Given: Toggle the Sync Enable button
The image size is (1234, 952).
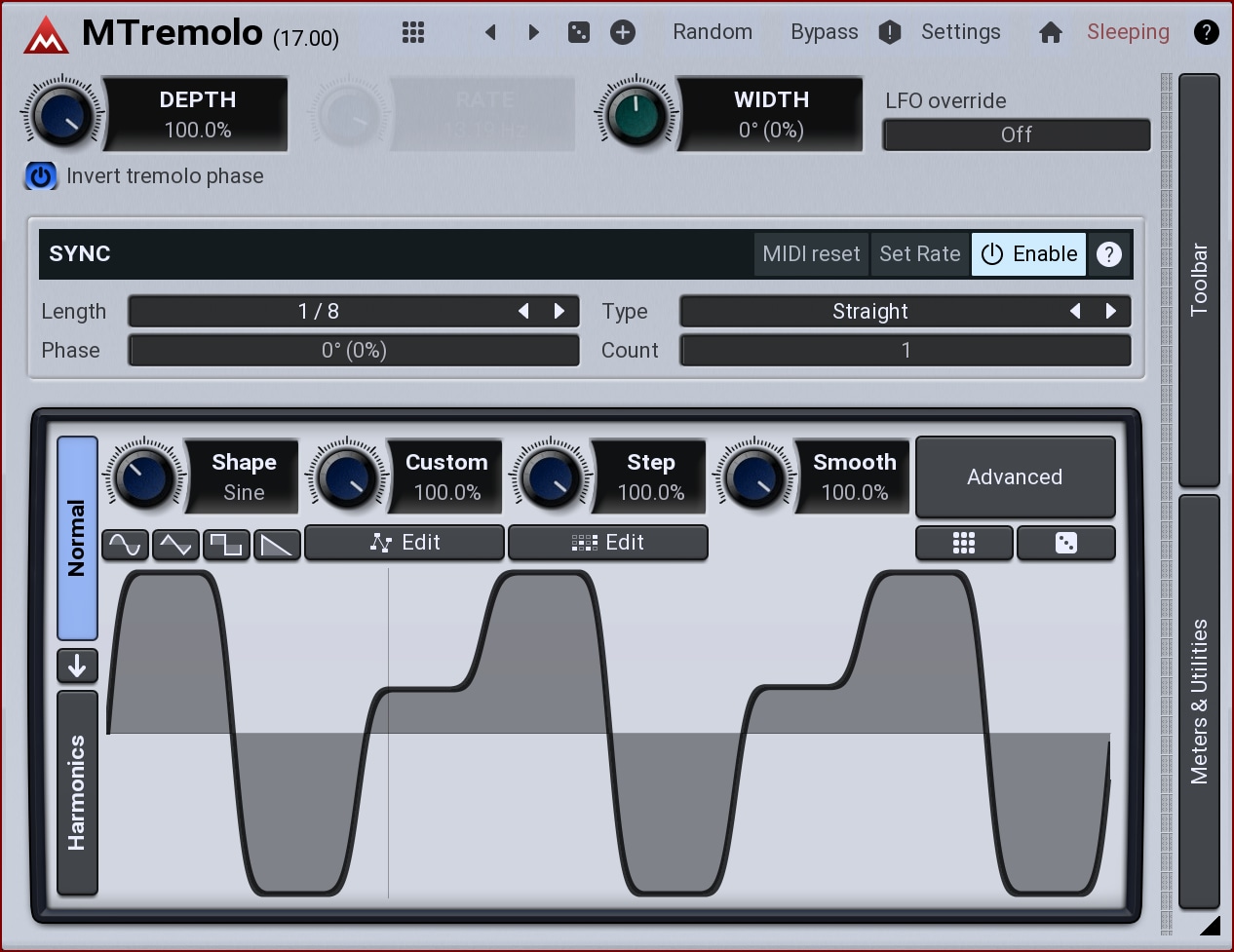Looking at the screenshot, I should pyautogui.click(x=1028, y=254).
